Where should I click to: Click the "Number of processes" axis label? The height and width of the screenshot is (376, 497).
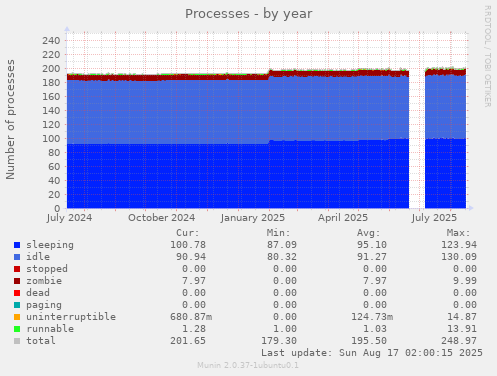[10, 119]
